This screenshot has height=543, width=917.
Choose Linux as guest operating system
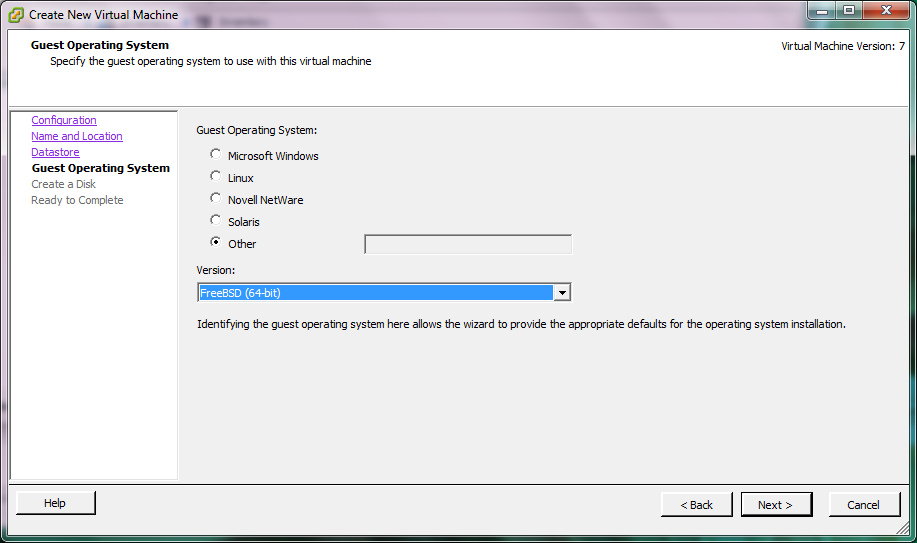tap(215, 176)
